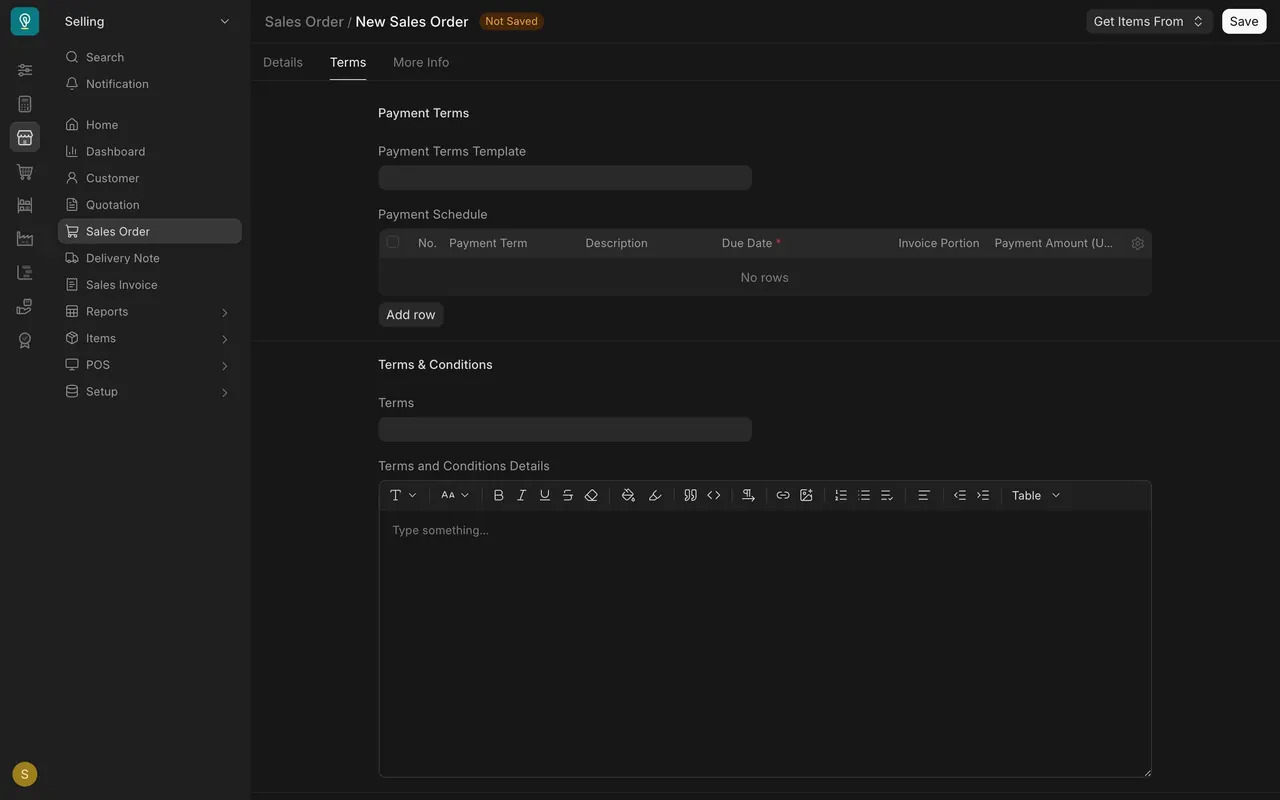Focus the Payment Terms Template field
This screenshot has width=1280, height=800.
[x=565, y=178]
